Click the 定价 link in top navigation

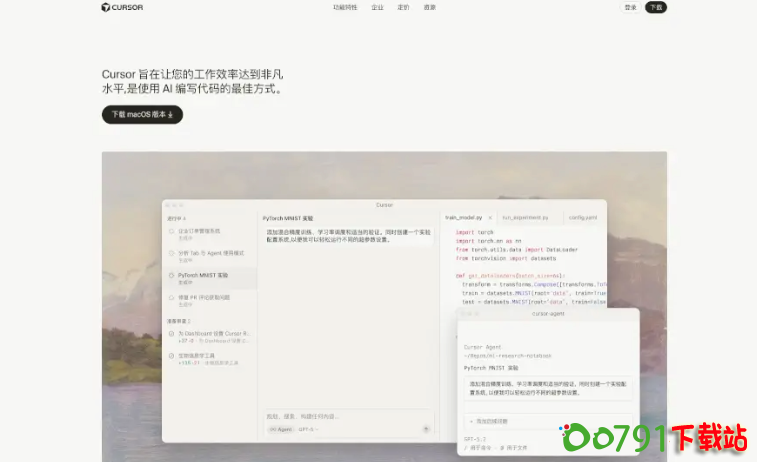click(403, 7)
